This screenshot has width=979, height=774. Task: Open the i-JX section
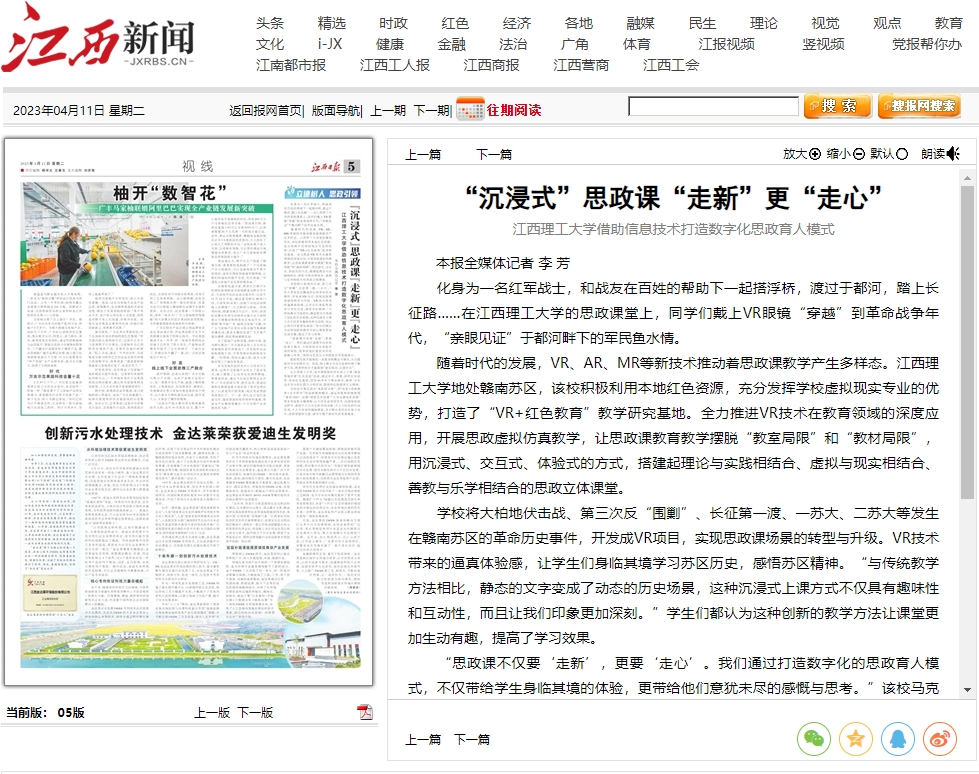click(x=330, y=44)
